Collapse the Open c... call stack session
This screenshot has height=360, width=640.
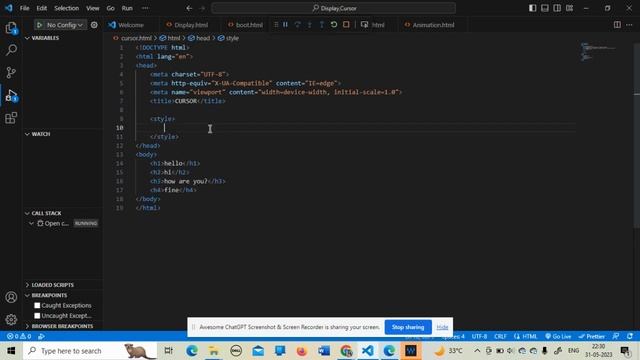click(31, 223)
